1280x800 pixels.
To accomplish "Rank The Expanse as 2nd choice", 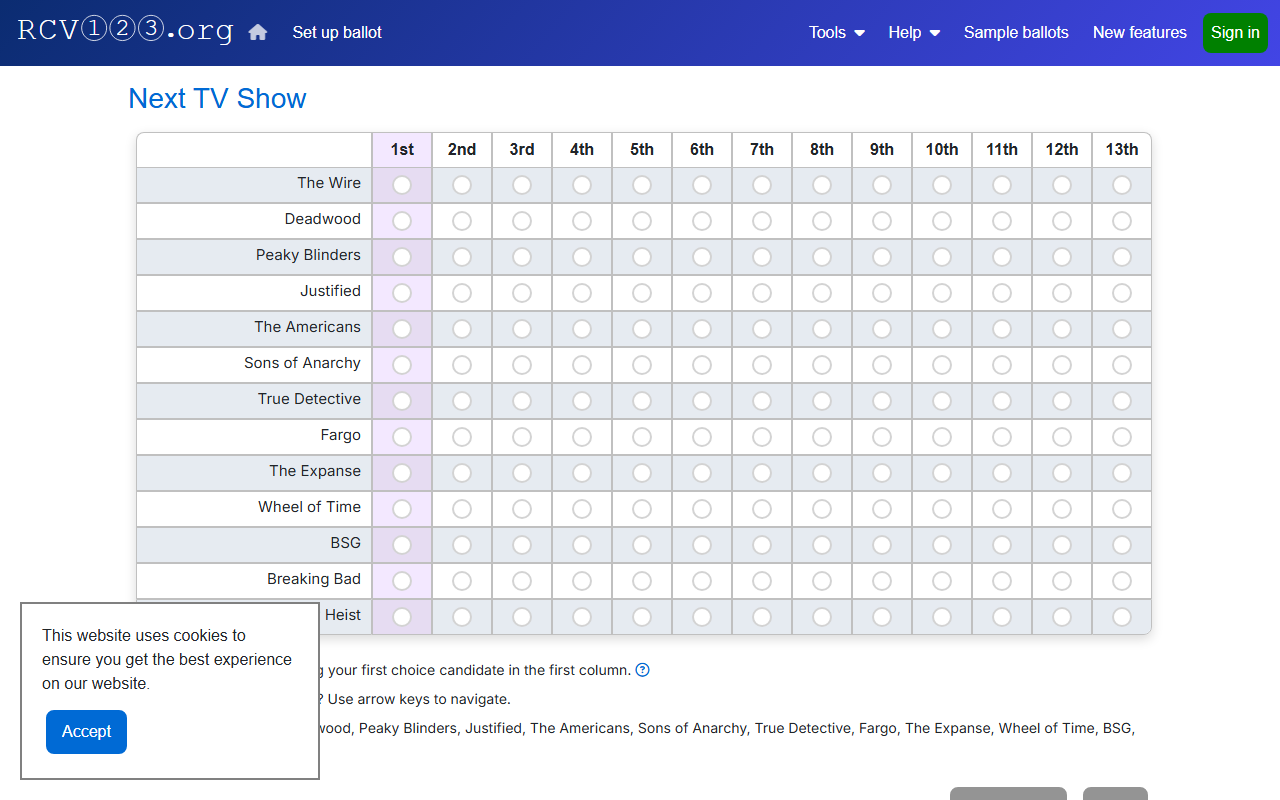I will (x=462, y=473).
